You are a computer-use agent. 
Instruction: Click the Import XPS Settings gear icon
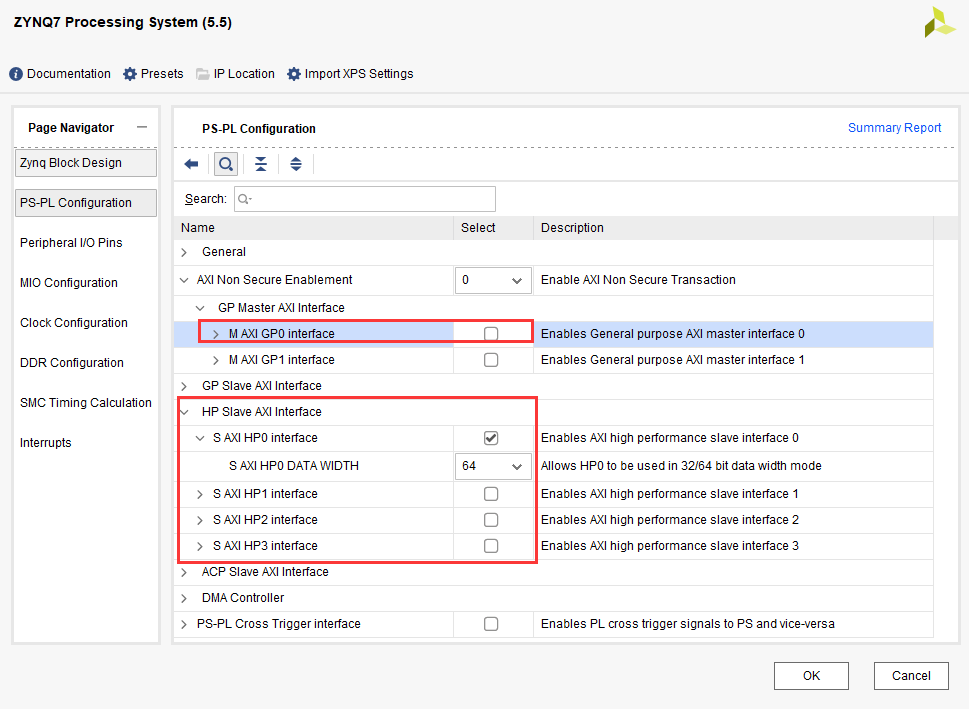pyautogui.click(x=294, y=74)
